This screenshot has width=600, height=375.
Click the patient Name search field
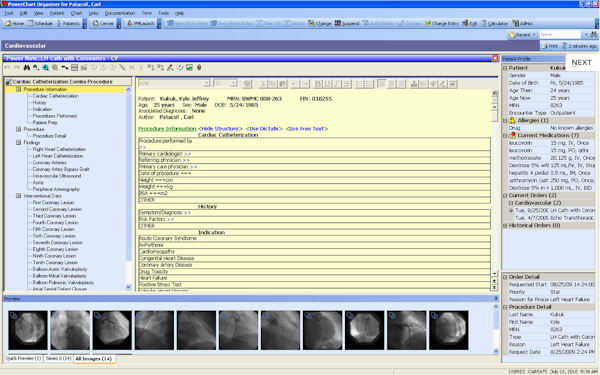coord(560,34)
